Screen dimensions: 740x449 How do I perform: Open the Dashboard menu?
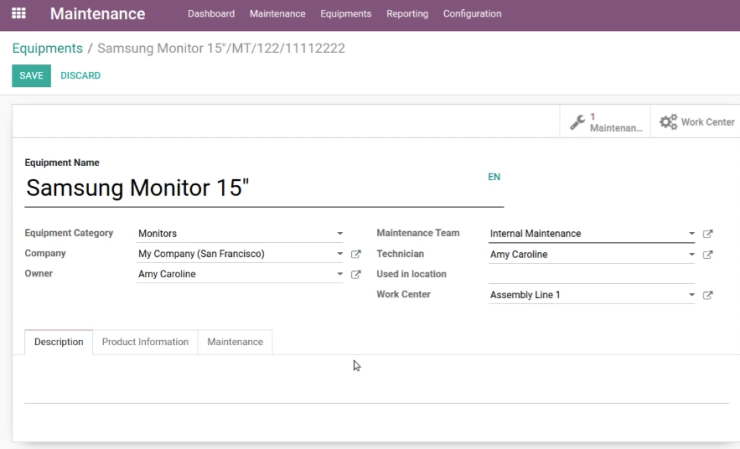(211, 14)
